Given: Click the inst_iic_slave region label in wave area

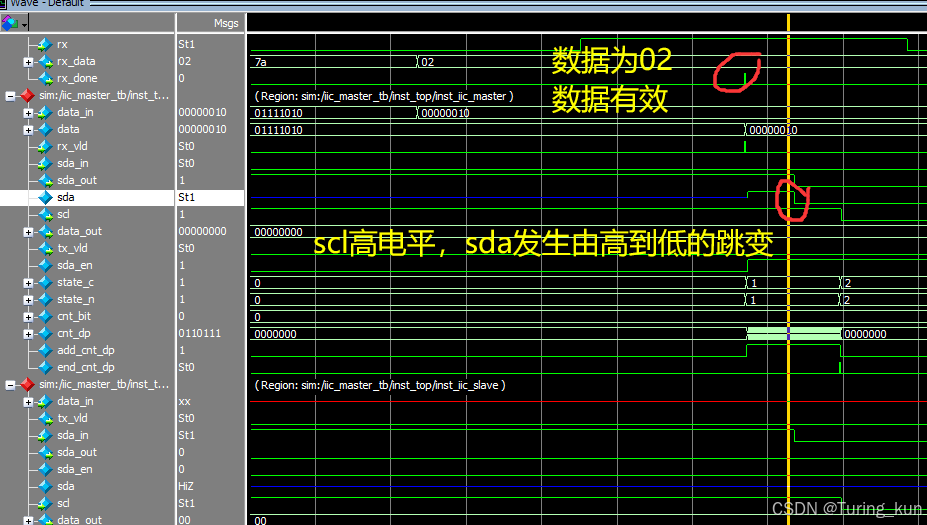Looking at the screenshot, I should tap(380, 385).
